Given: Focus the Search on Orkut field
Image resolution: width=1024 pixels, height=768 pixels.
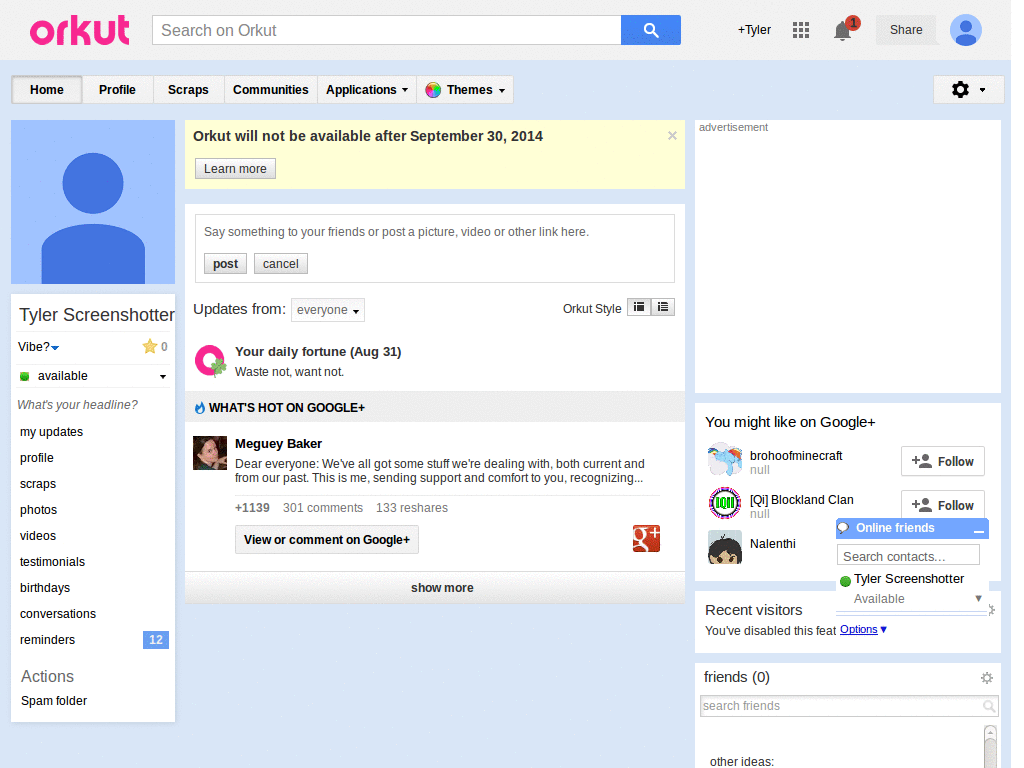Looking at the screenshot, I should click(x=387, y=30).
